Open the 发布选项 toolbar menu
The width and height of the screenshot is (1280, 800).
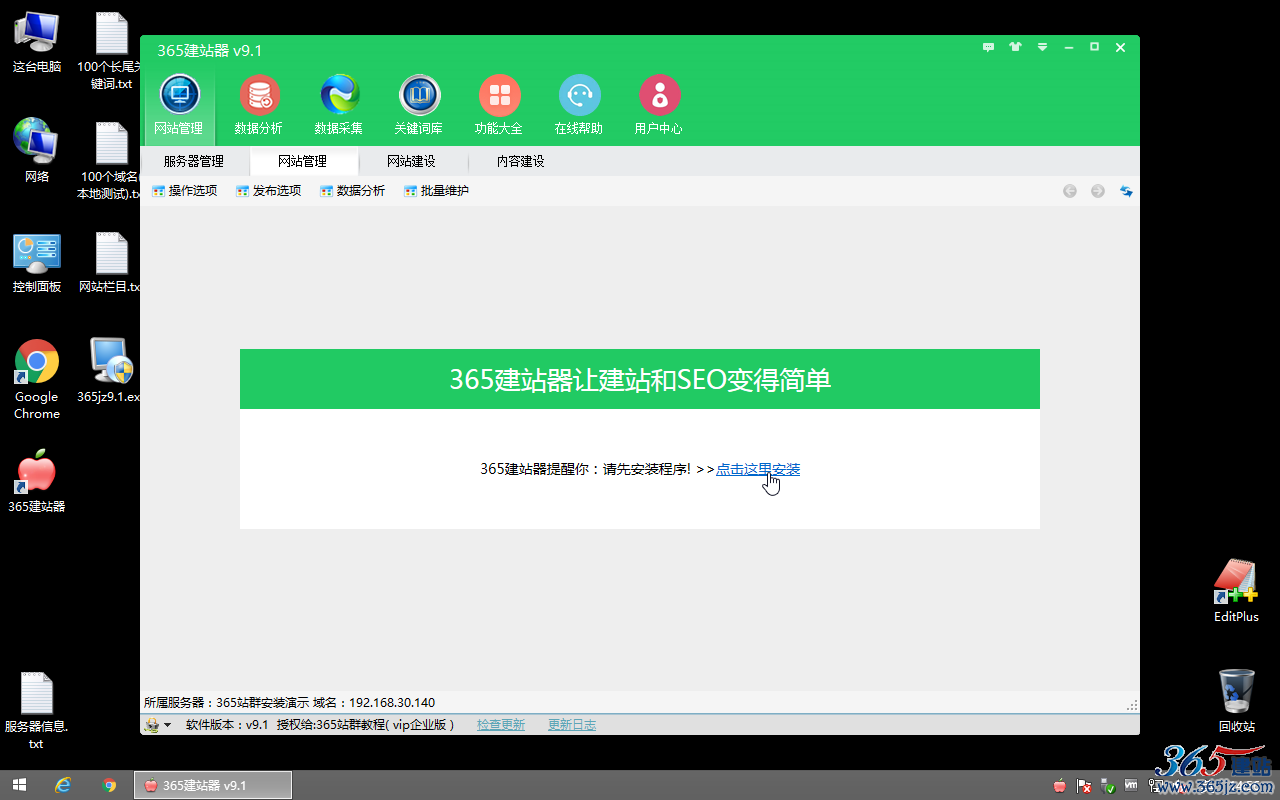click(269, 191)
